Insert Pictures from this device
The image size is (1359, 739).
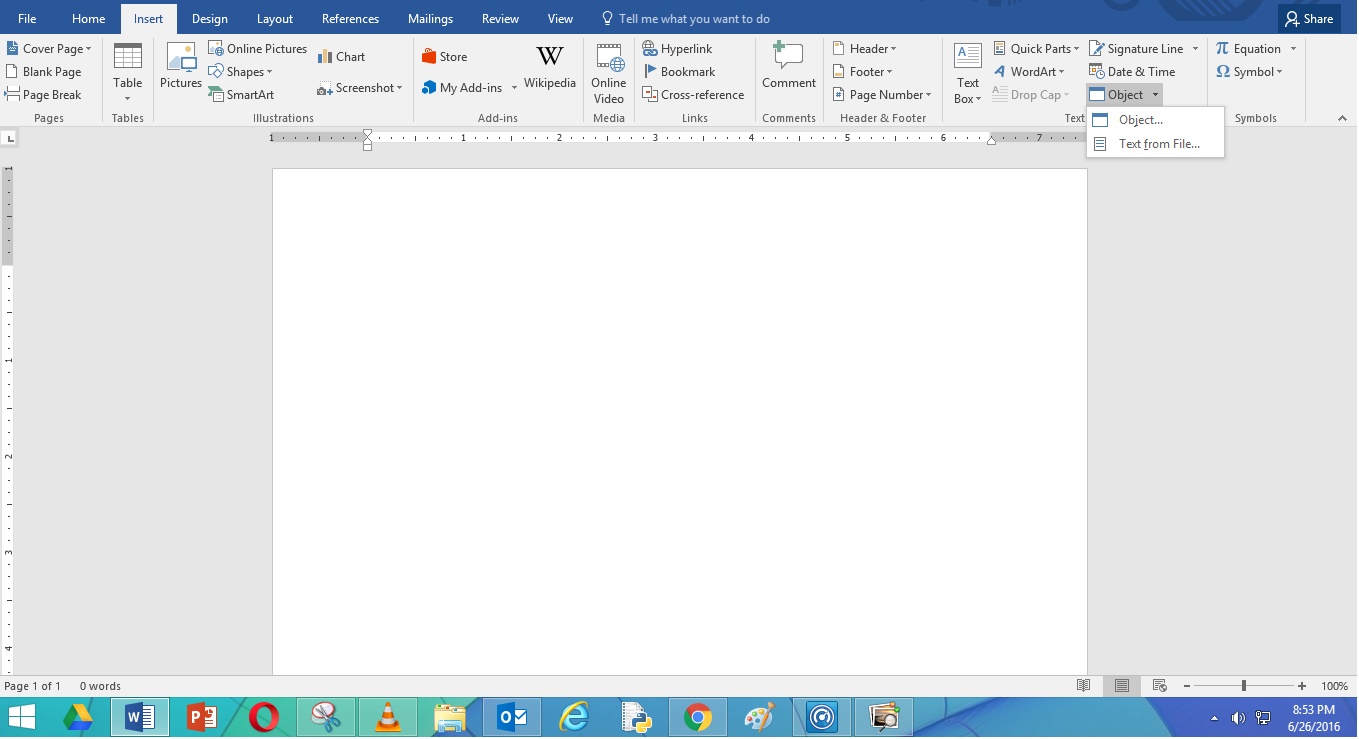[x=181, y=67]
